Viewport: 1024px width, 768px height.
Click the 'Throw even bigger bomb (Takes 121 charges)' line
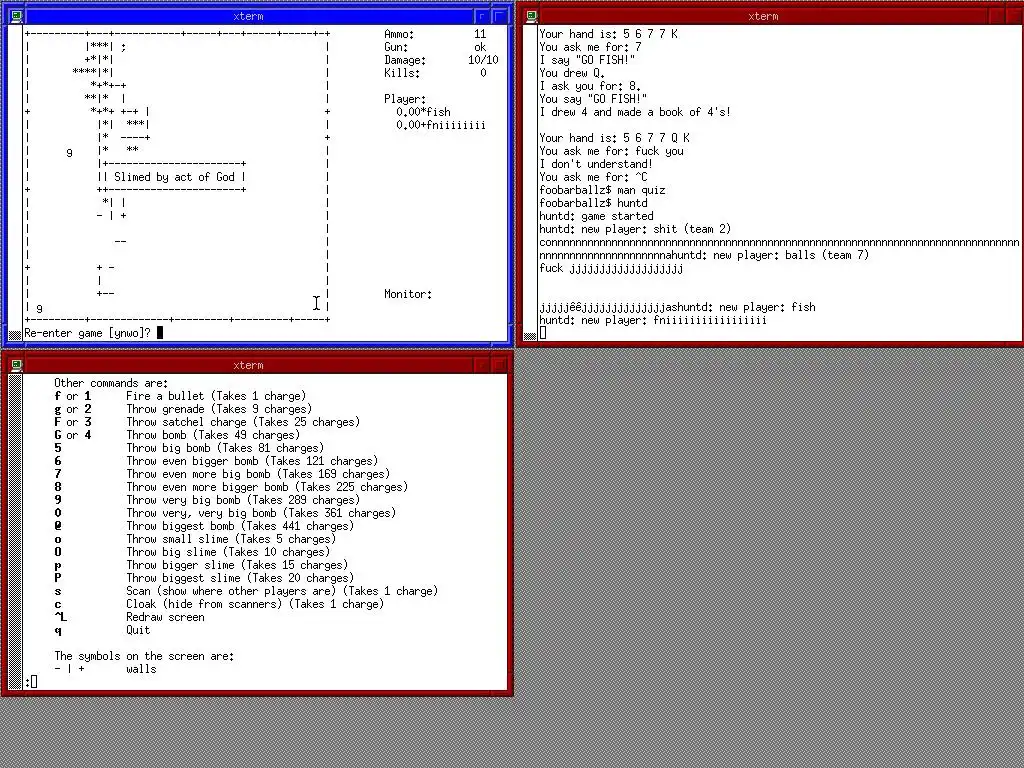pos(252,461)
